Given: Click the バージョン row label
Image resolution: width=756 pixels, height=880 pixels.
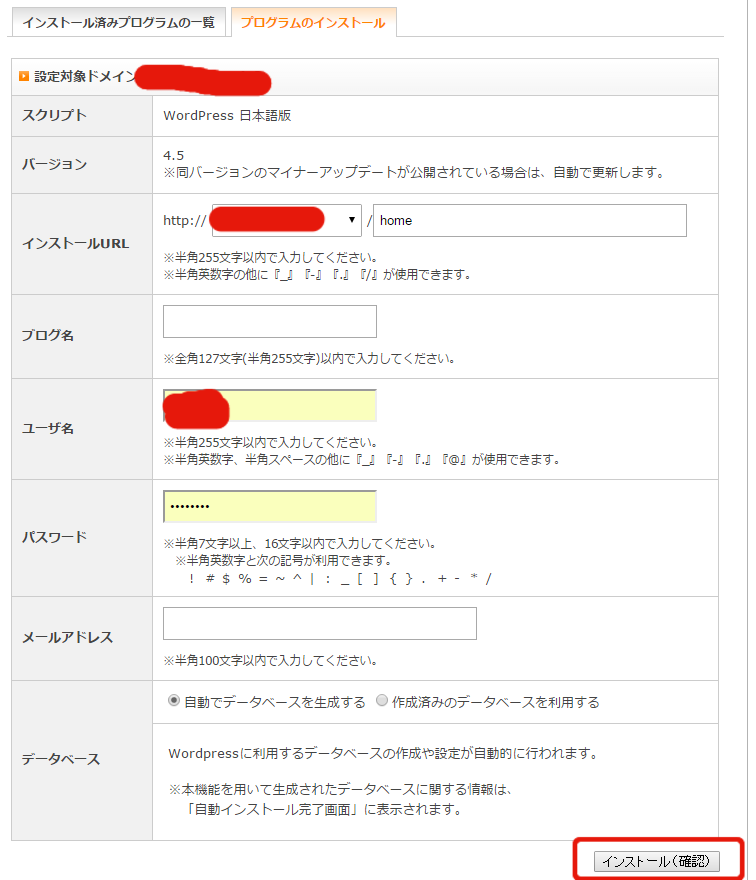Looking at the screenshot, I should pyautogui.click(x=54, y=164).
